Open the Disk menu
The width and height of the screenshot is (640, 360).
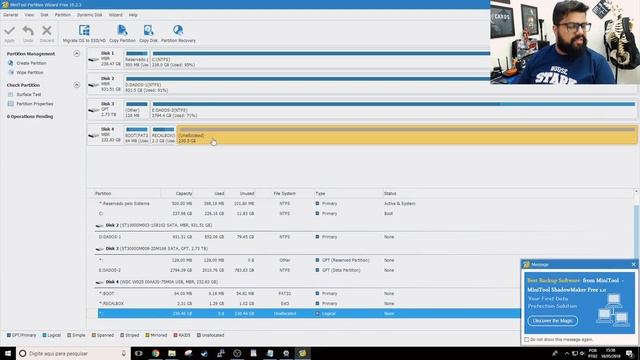(44, 15)
